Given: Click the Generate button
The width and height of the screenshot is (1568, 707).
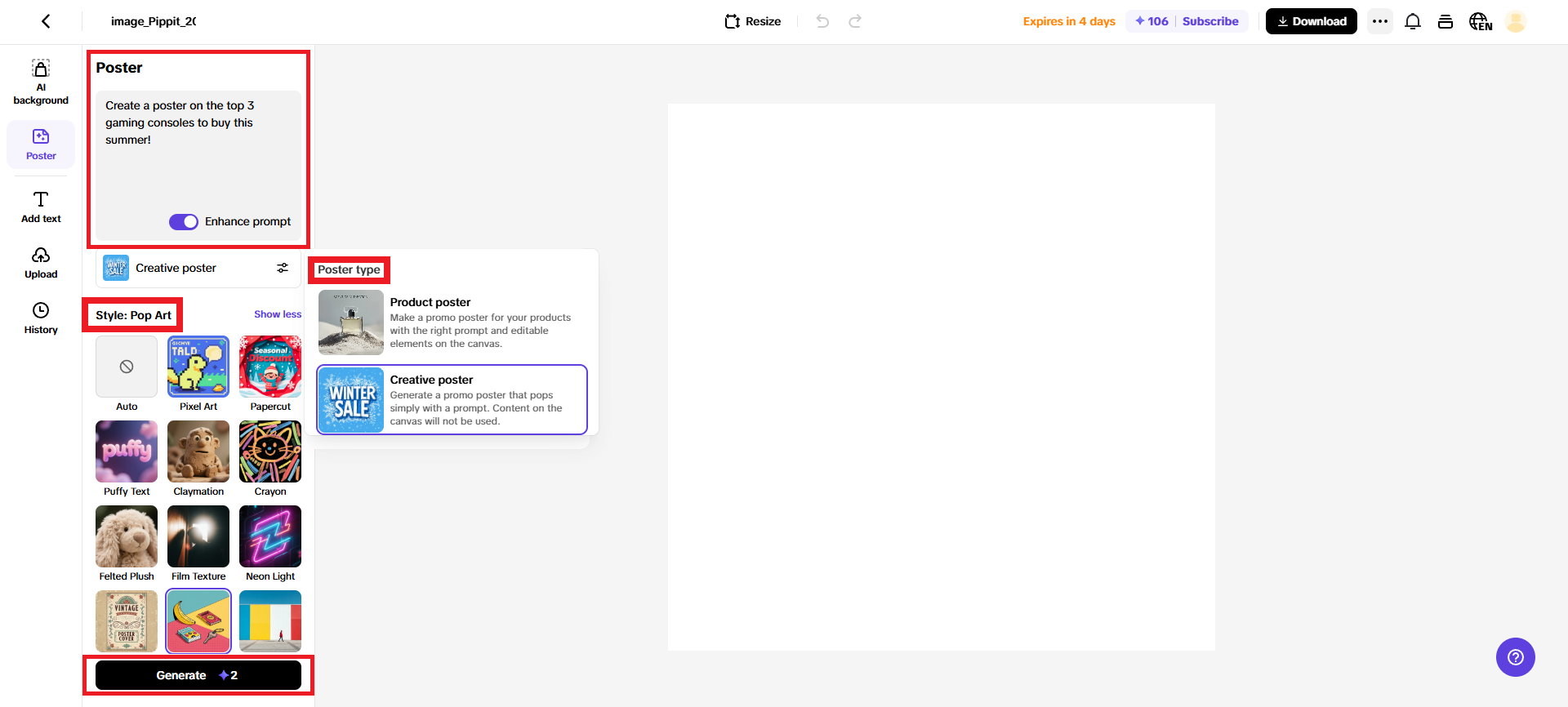Looking at the screenshot, I should pyautogui.click(x=198, y=675).
